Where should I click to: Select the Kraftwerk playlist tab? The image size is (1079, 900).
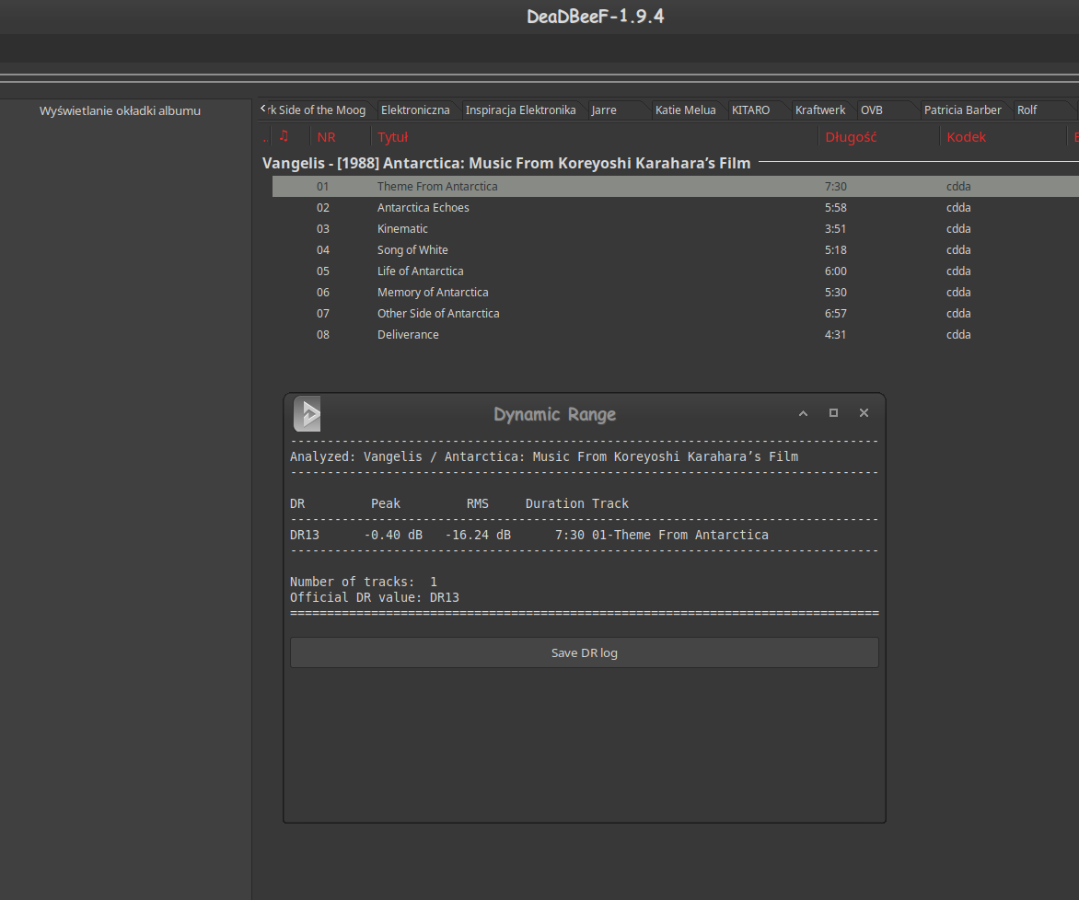[820, 110]
